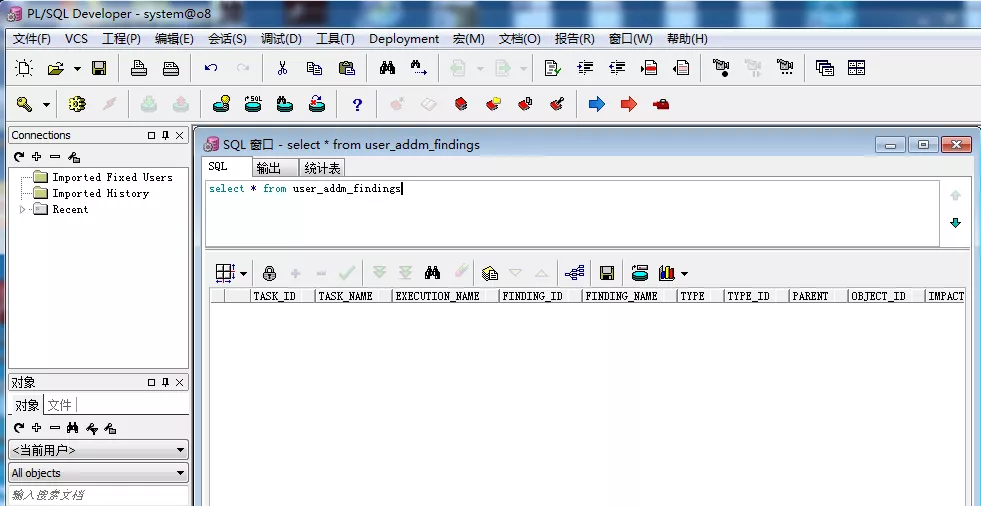Viewport: 981px width, 506px height.
Task: Click the Find binoculars icon in main toolbar
Action: pos(387,68)
